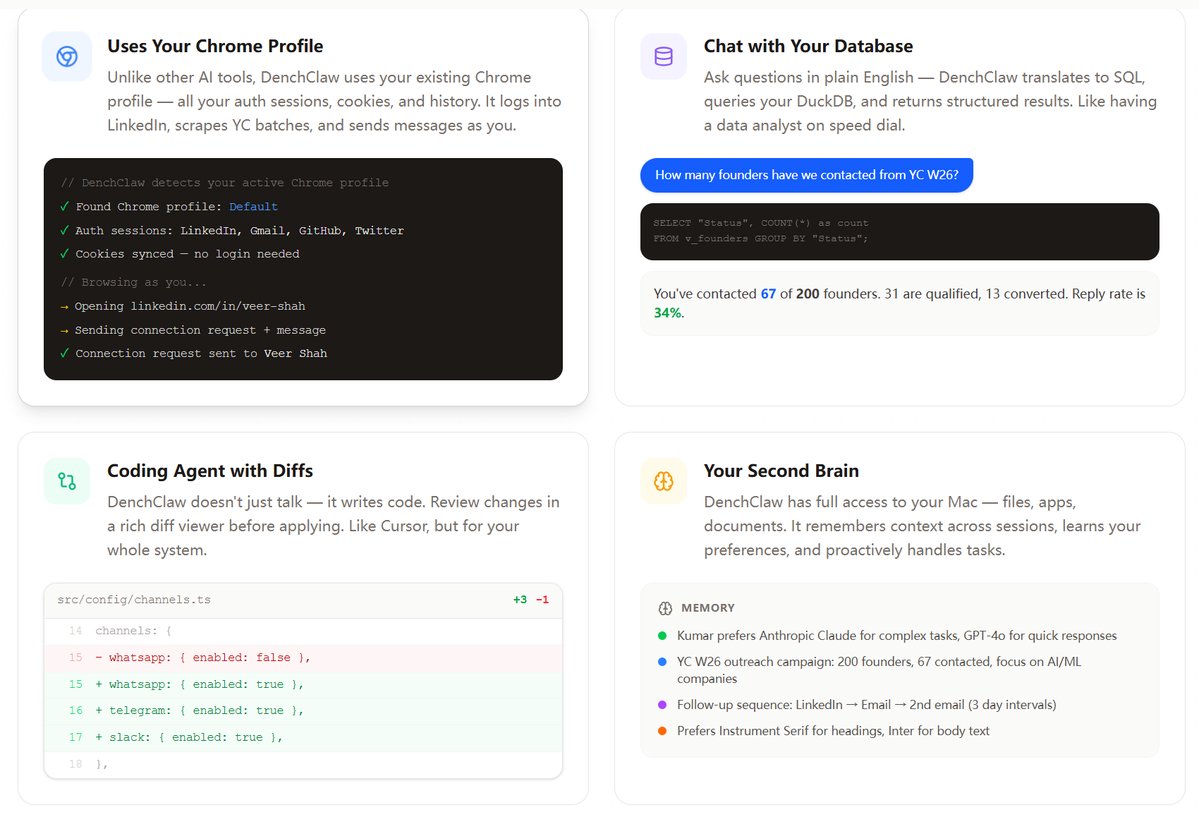1199x817 pixels.
Task: Click the purple dot before Follow-up sequence
Action: pyautogui.click(x=662, y=705)
